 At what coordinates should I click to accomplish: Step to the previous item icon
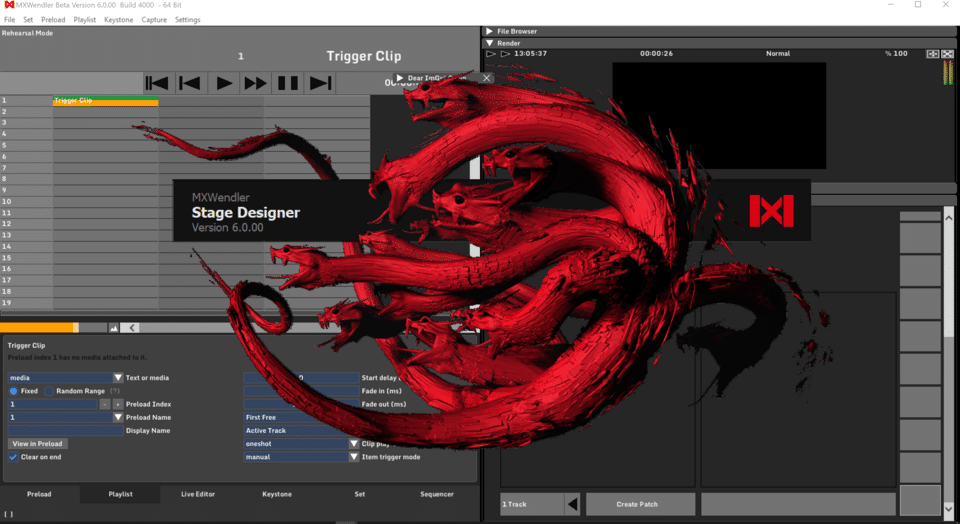(x=190, y=83)
